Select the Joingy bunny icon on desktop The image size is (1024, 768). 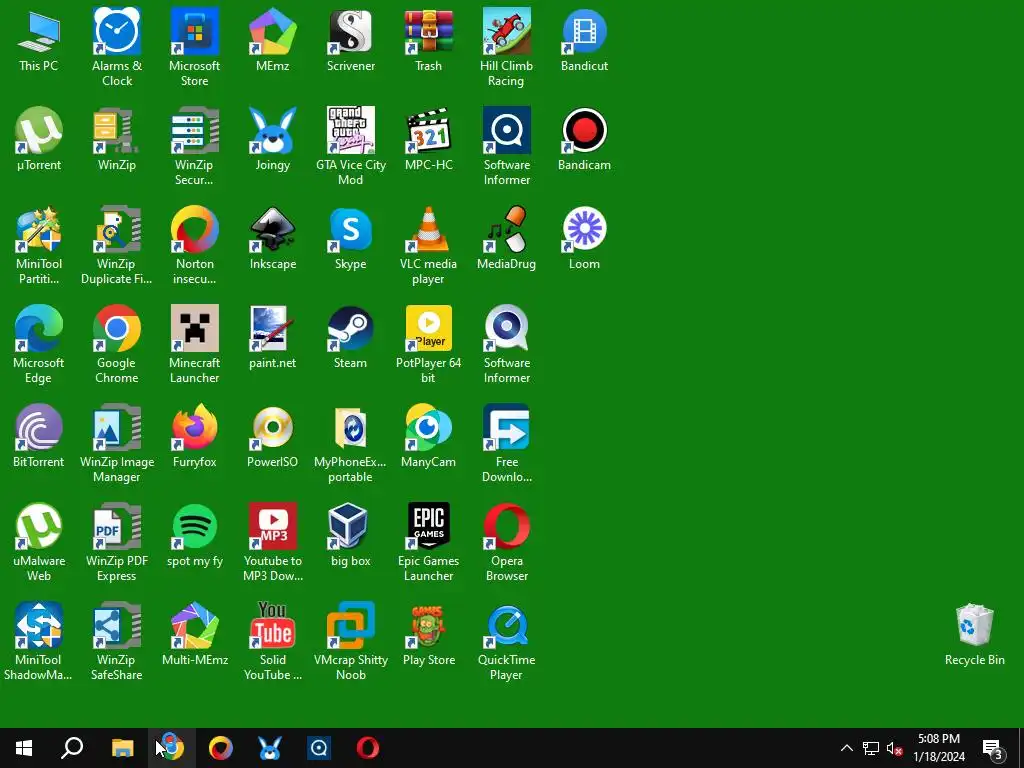point(272,139)
